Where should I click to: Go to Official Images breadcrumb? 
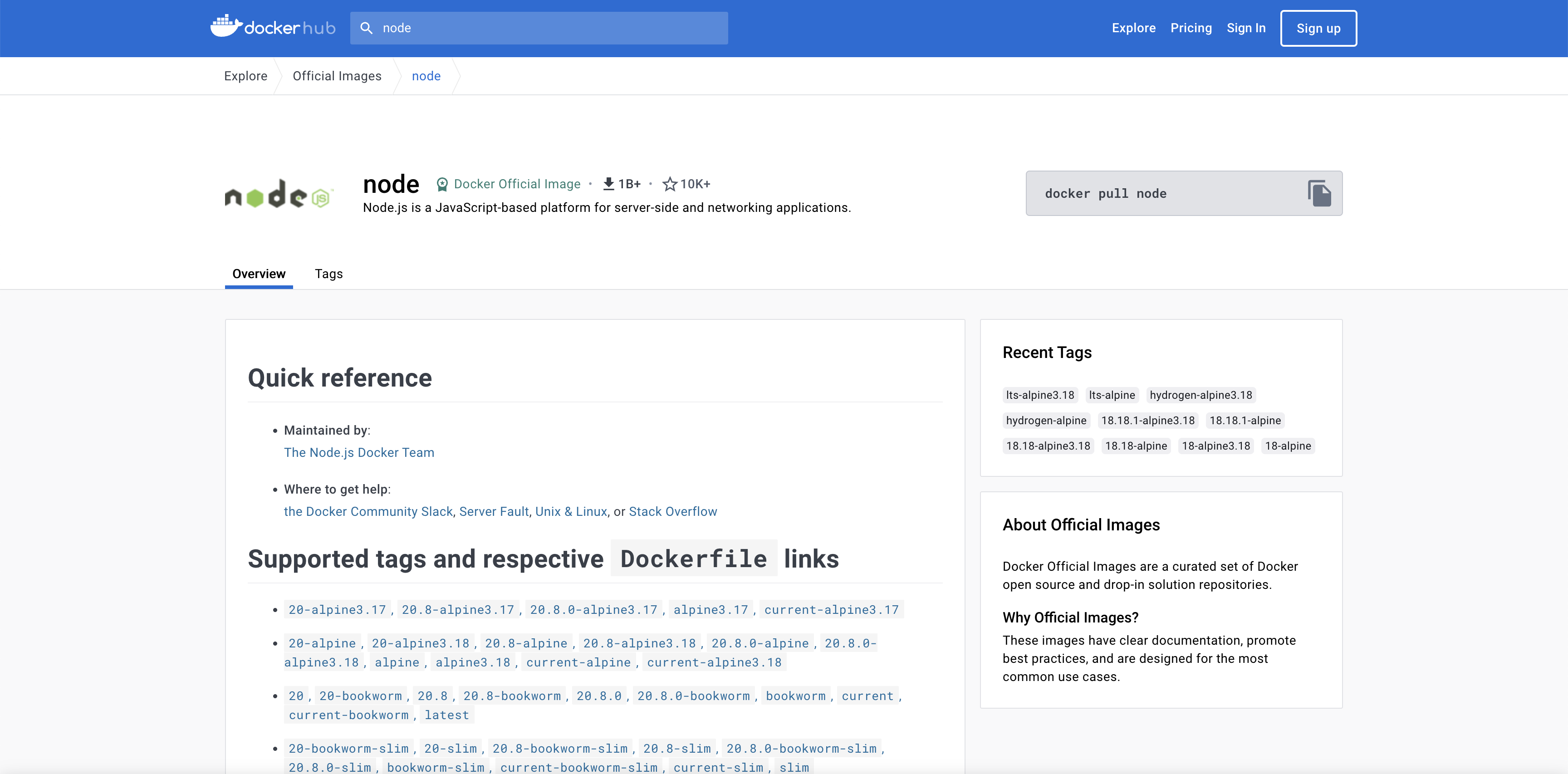tap(337, 76)
